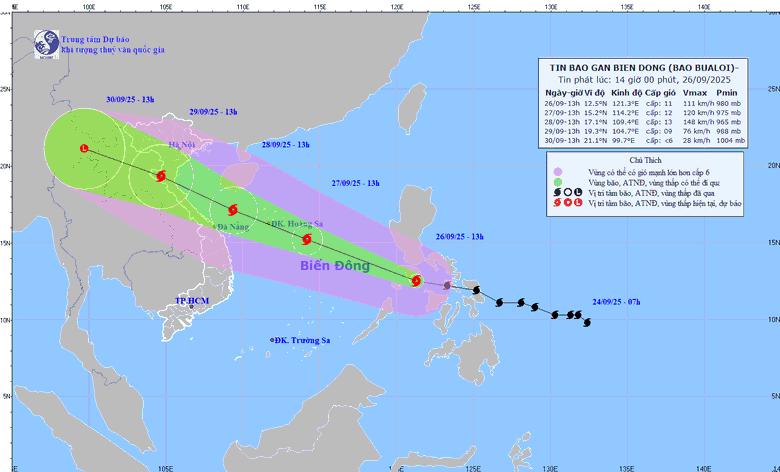This screenshot has width=780, height=472.
Task: Select the 28/09 forecast storm marker near Đà Nẵng
Action: 233,210
